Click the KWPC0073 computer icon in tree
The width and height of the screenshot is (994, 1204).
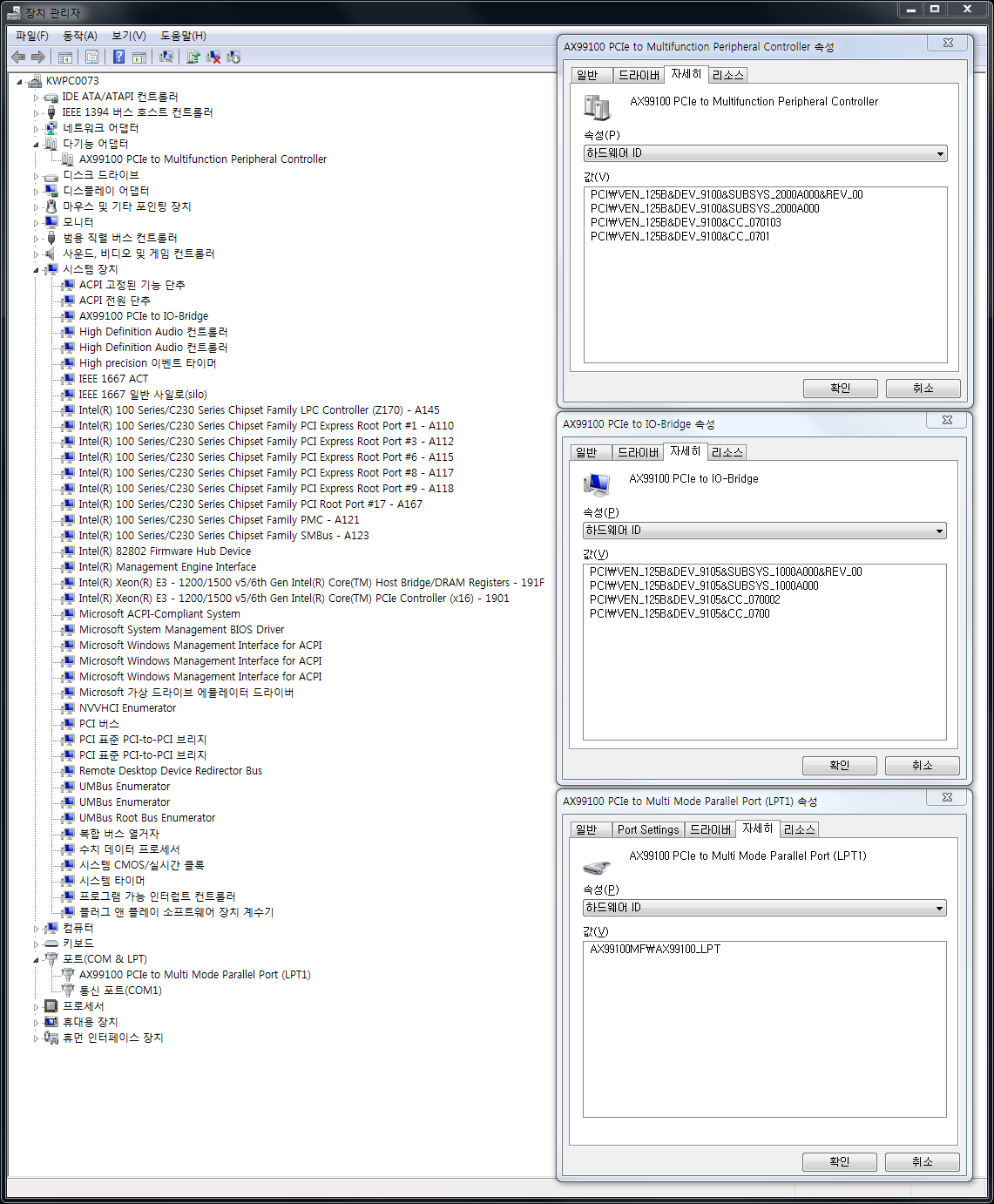35,81
